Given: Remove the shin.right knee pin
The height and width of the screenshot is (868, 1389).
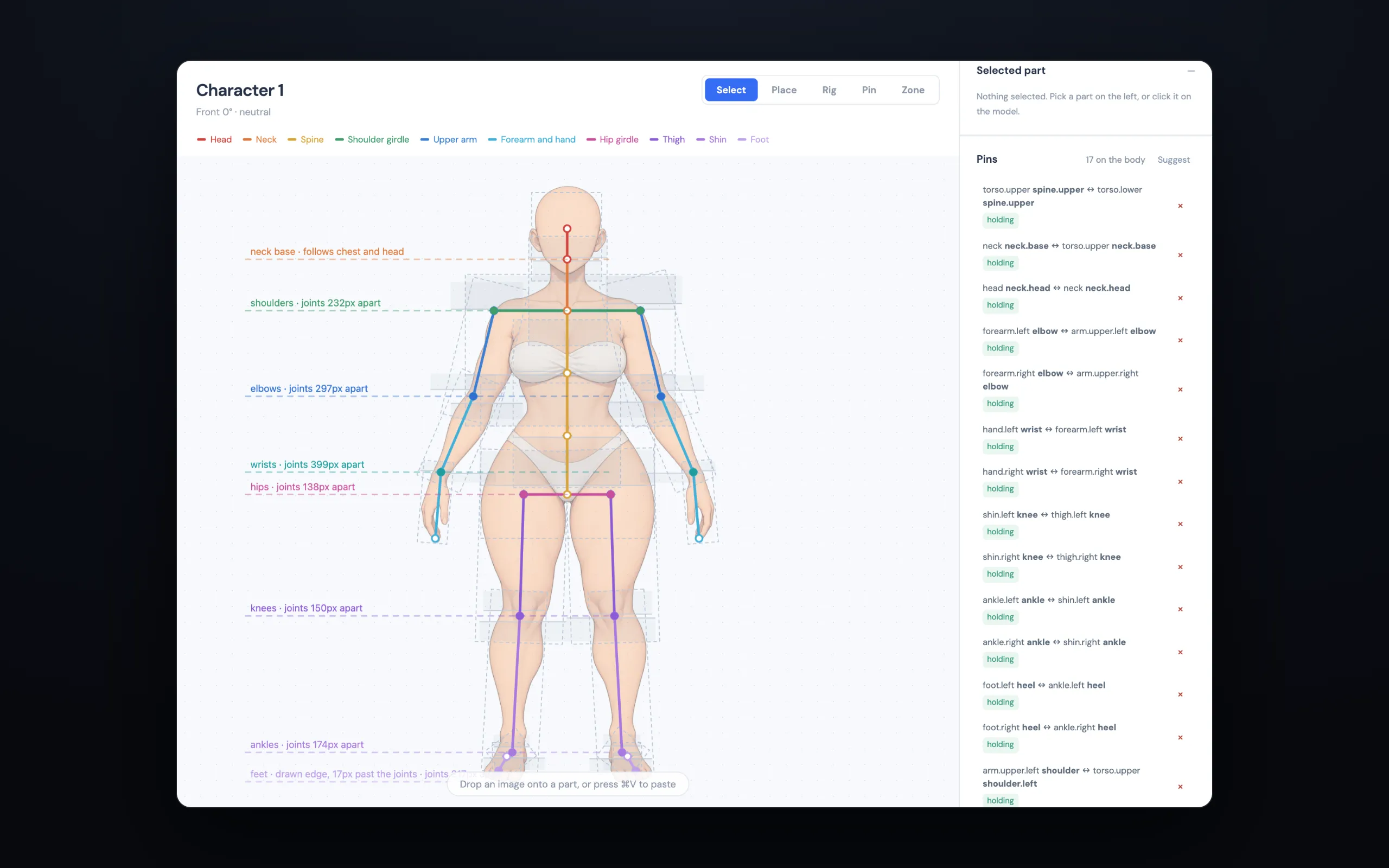Looking at the screenshot, I should click(1180, 567).
